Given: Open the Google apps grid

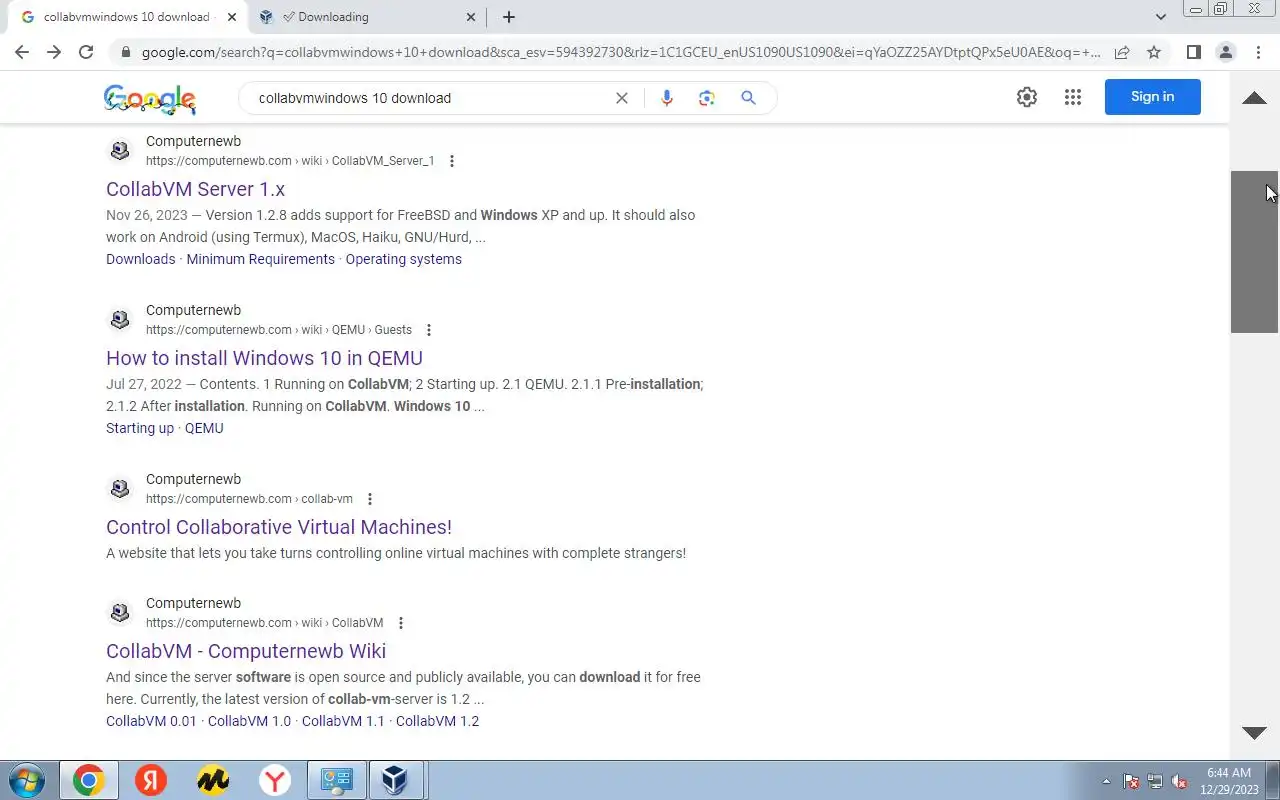Looking at the screenshot, I should pyautogui.click(x=1073, y=97).
